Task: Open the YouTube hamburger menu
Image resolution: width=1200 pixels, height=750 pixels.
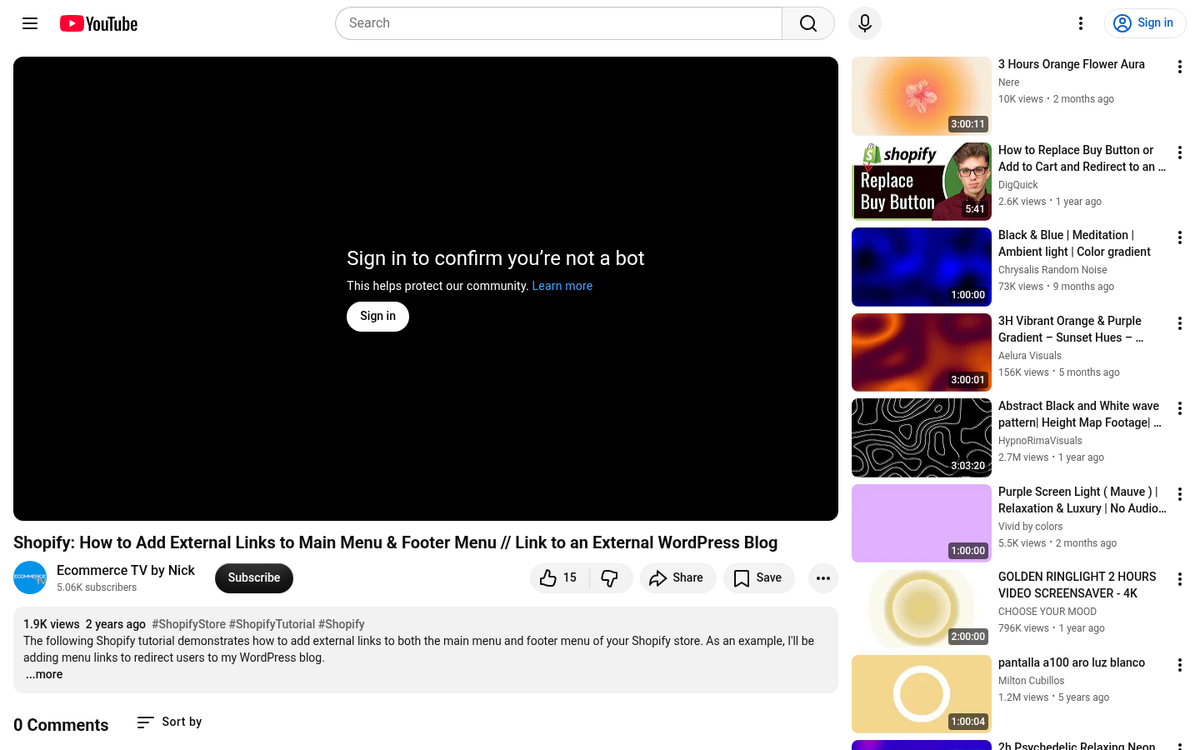Action: pos(29,23)
